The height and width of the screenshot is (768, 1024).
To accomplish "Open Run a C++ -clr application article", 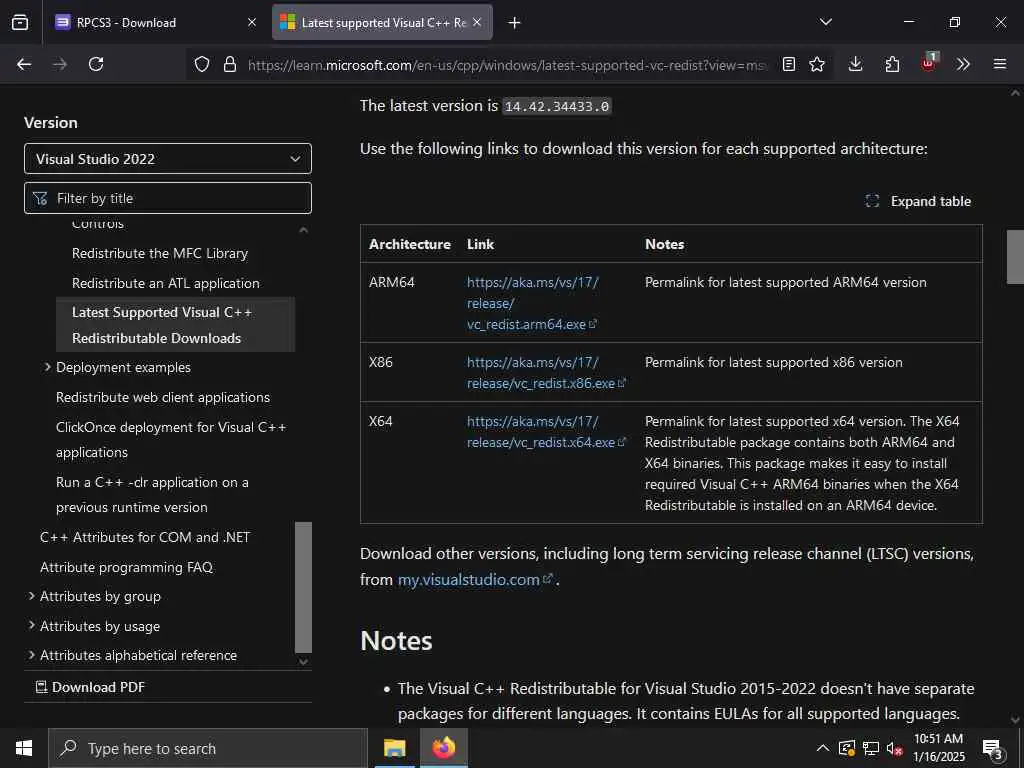I will [x=152, y=494].
